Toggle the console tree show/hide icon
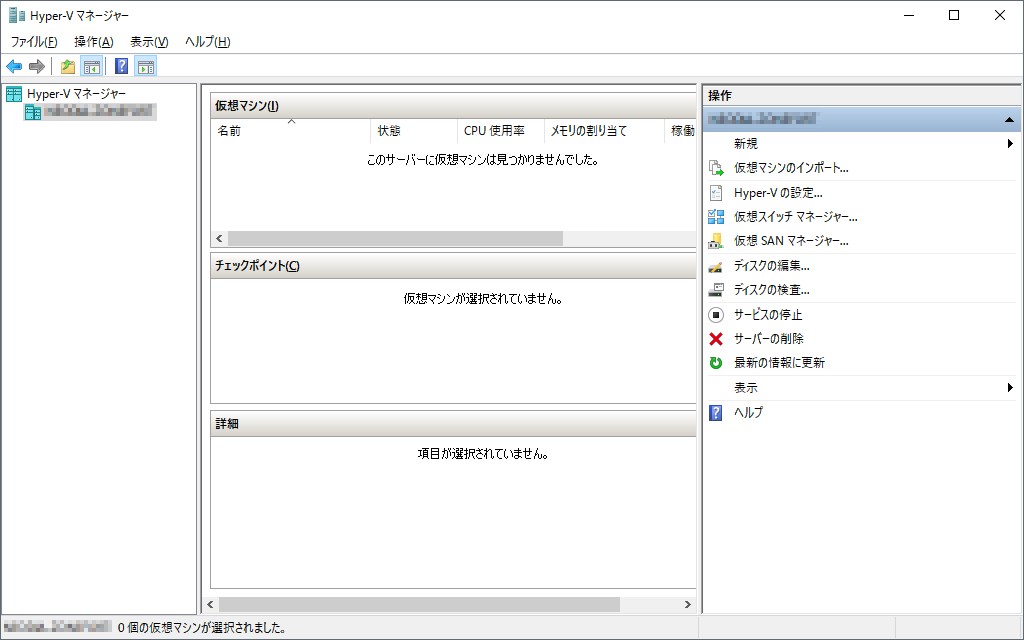1024x640 pixels. point(91,66)
